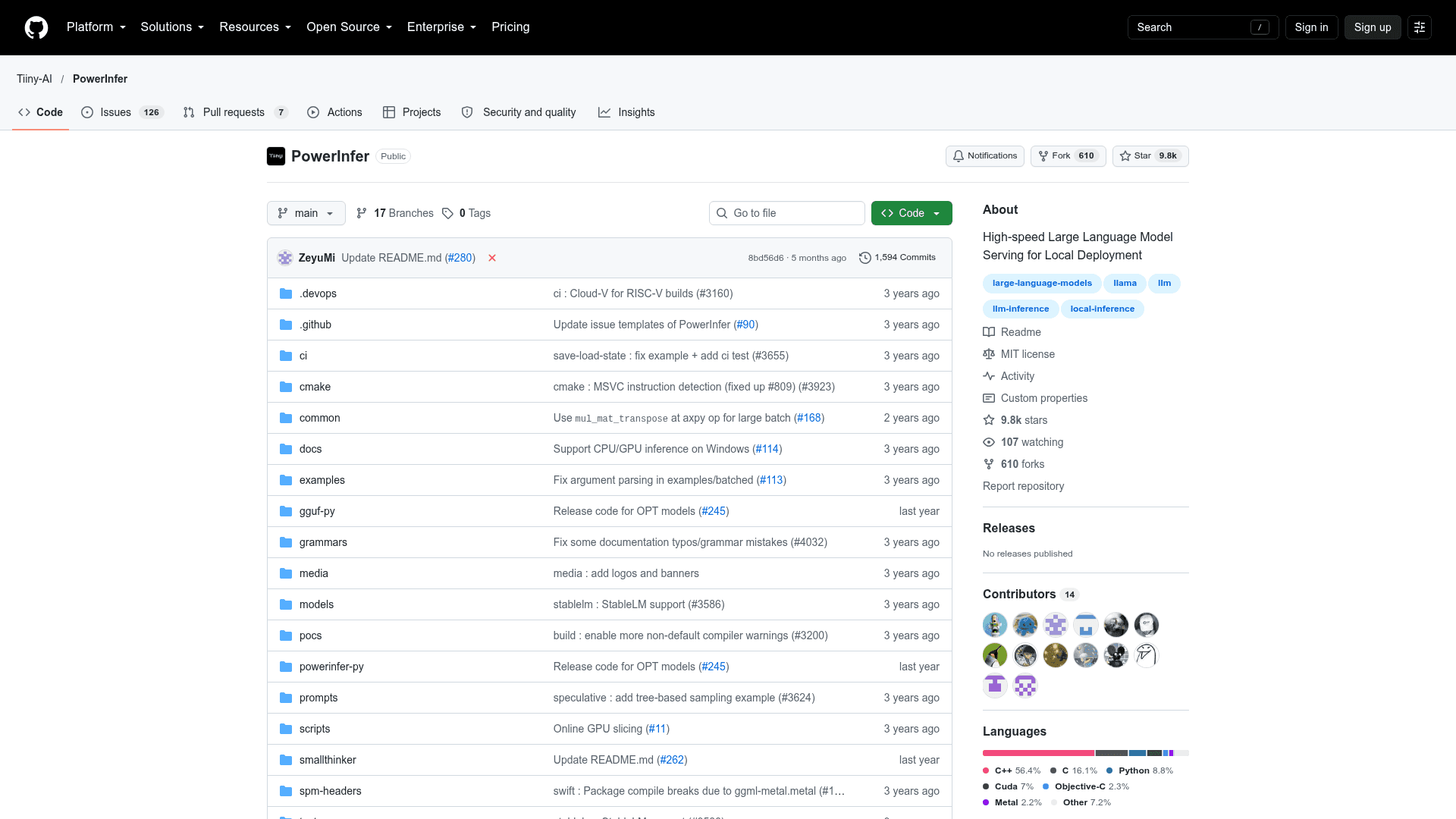This screenshot has width=1456, height=819.
Task: Focus the Go to file field
Action: (787, 213)
